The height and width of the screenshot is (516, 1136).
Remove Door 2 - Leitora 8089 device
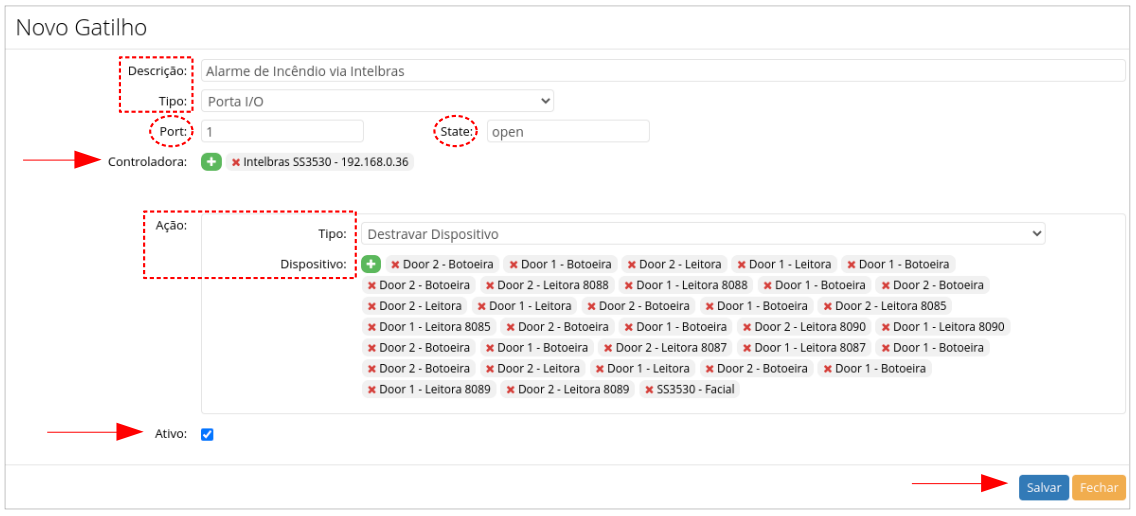[x=510, y=389]
